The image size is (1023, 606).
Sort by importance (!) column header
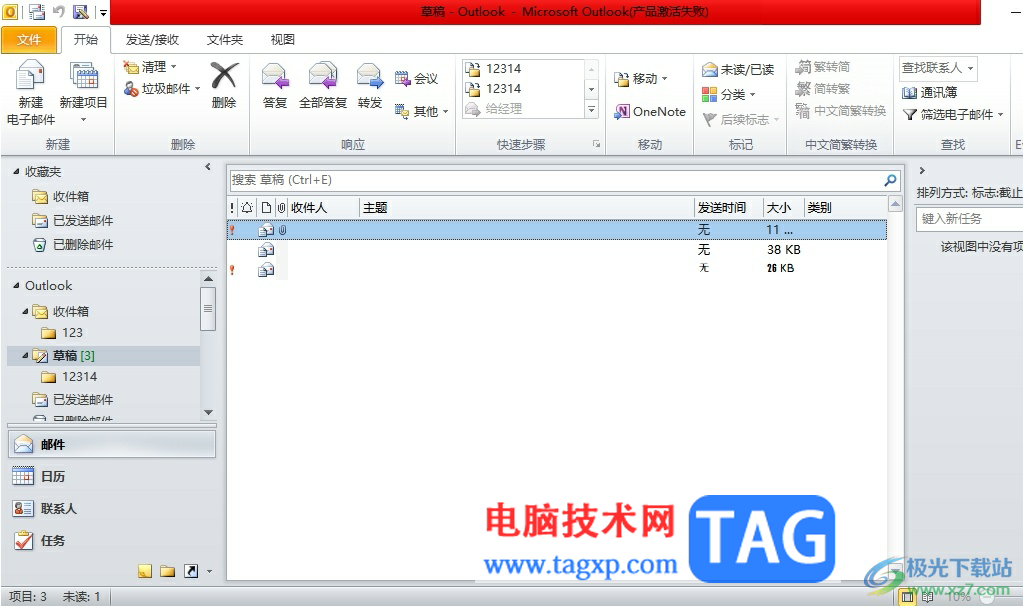232,207
